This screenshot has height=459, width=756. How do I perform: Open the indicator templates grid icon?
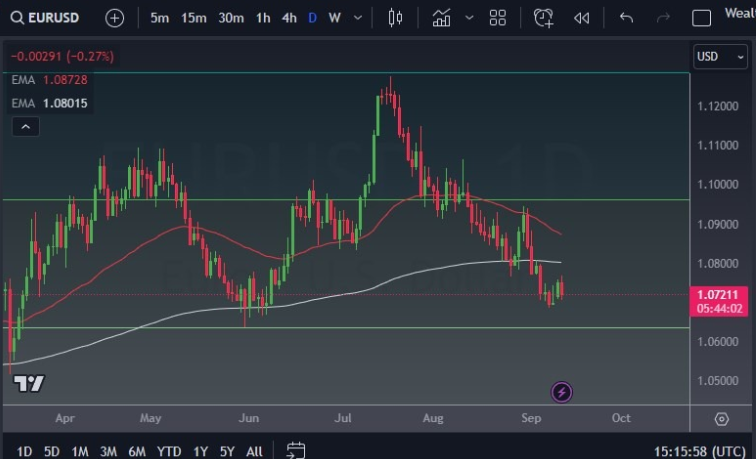click(x=497, y=18)
